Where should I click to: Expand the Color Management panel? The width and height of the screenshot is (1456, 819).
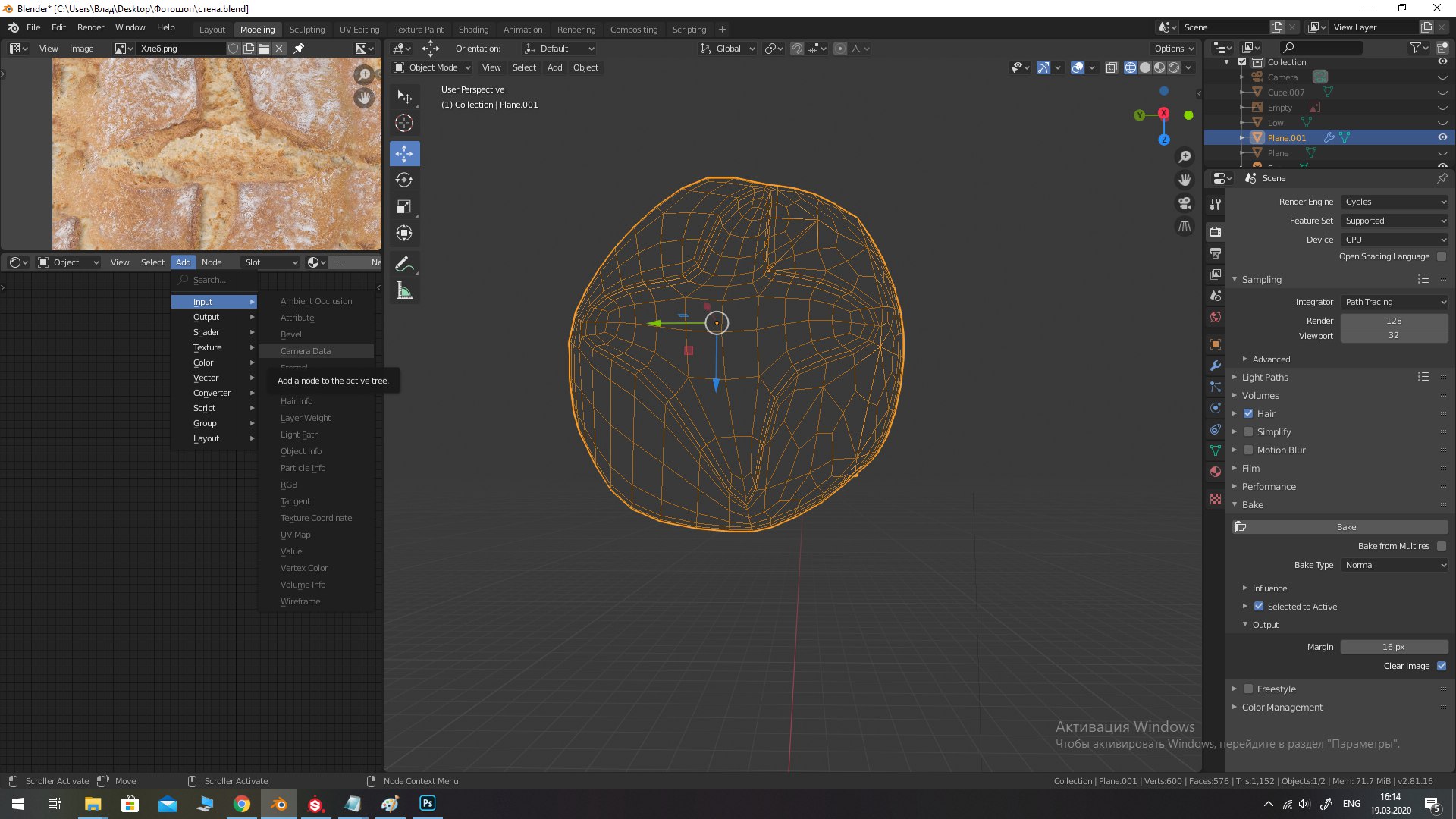point(1282,707)
